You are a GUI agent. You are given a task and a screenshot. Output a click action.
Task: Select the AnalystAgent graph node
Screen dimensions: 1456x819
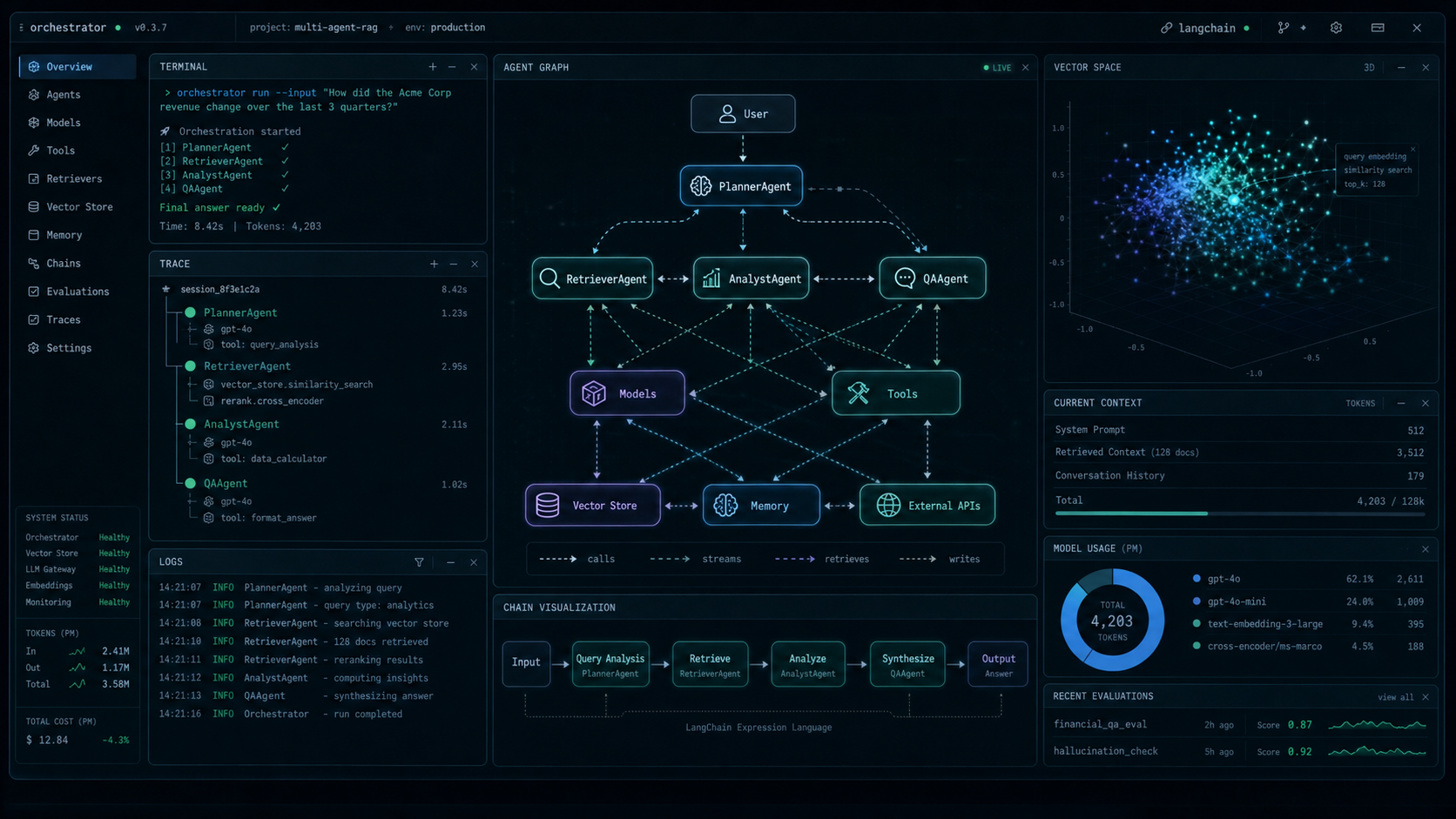752,279
